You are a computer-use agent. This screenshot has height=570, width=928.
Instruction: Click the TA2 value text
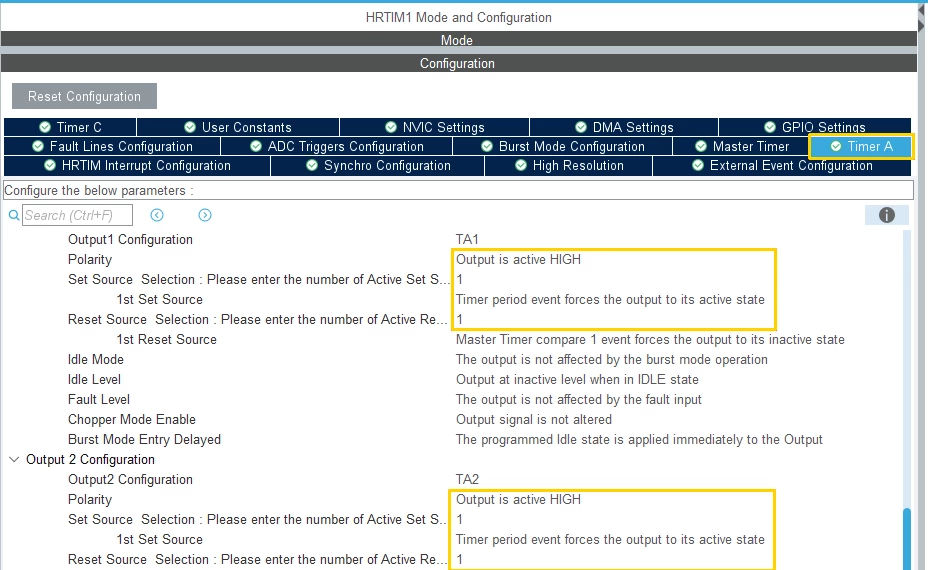coord(467,479)
